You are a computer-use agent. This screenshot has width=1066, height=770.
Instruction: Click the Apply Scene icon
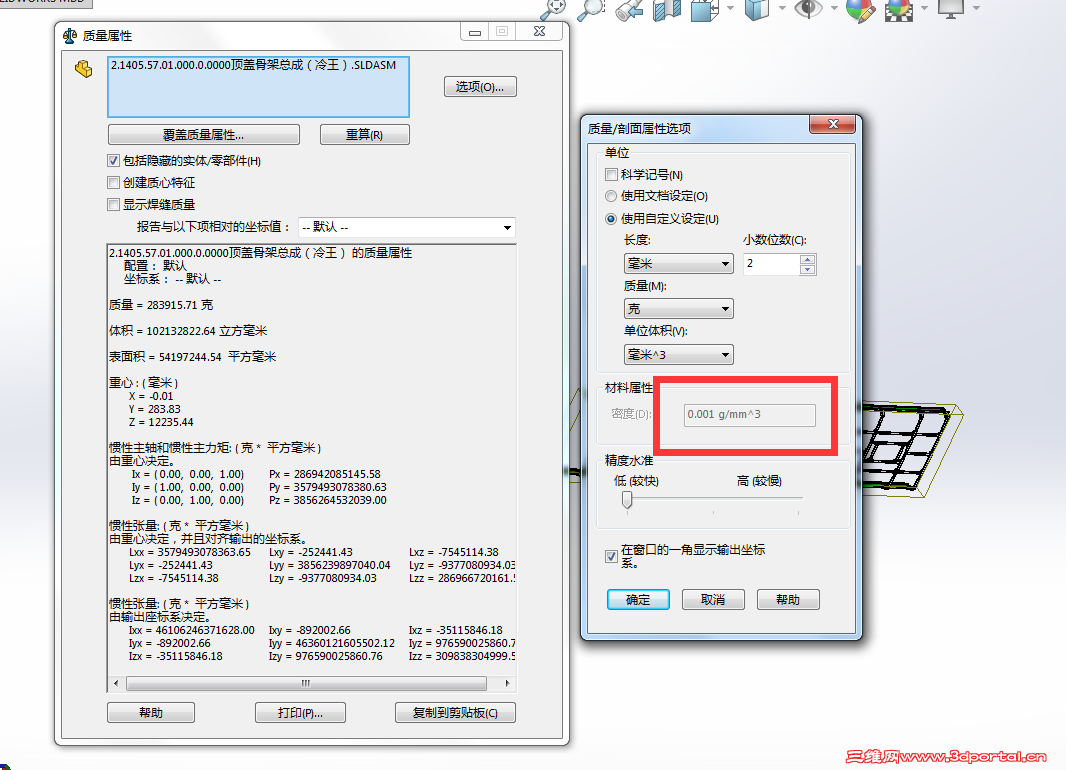click(x=899, y=10)
